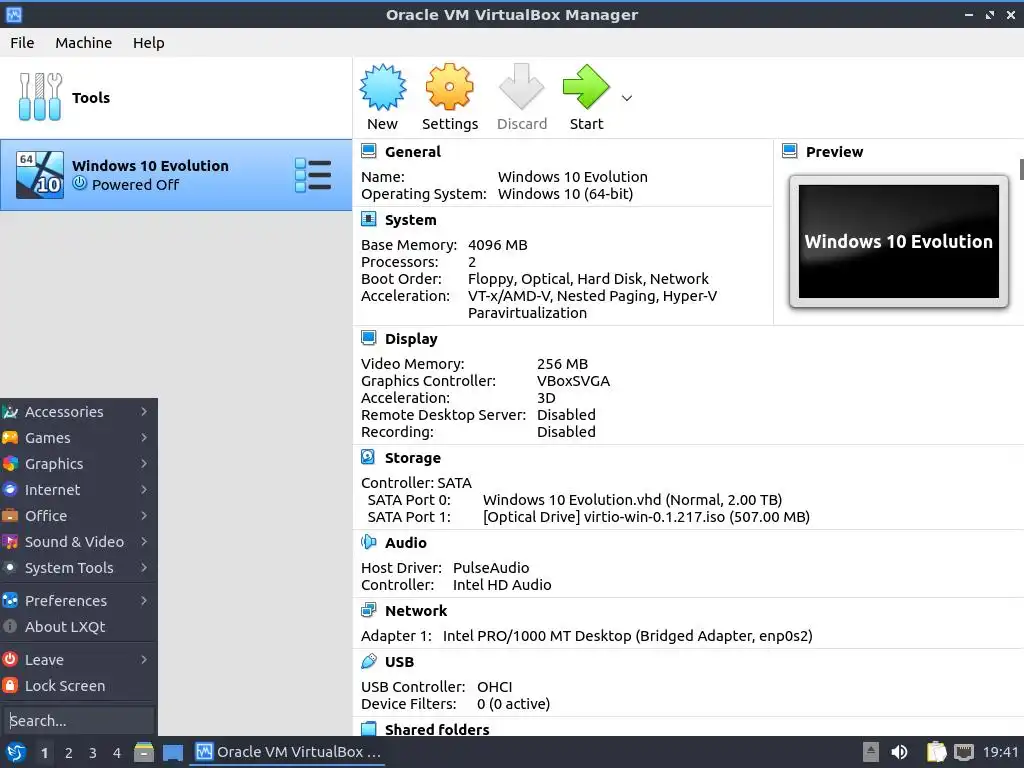Click the Preview panel icon
Viewport: 1024px width, 768px height.
point(790,151)
